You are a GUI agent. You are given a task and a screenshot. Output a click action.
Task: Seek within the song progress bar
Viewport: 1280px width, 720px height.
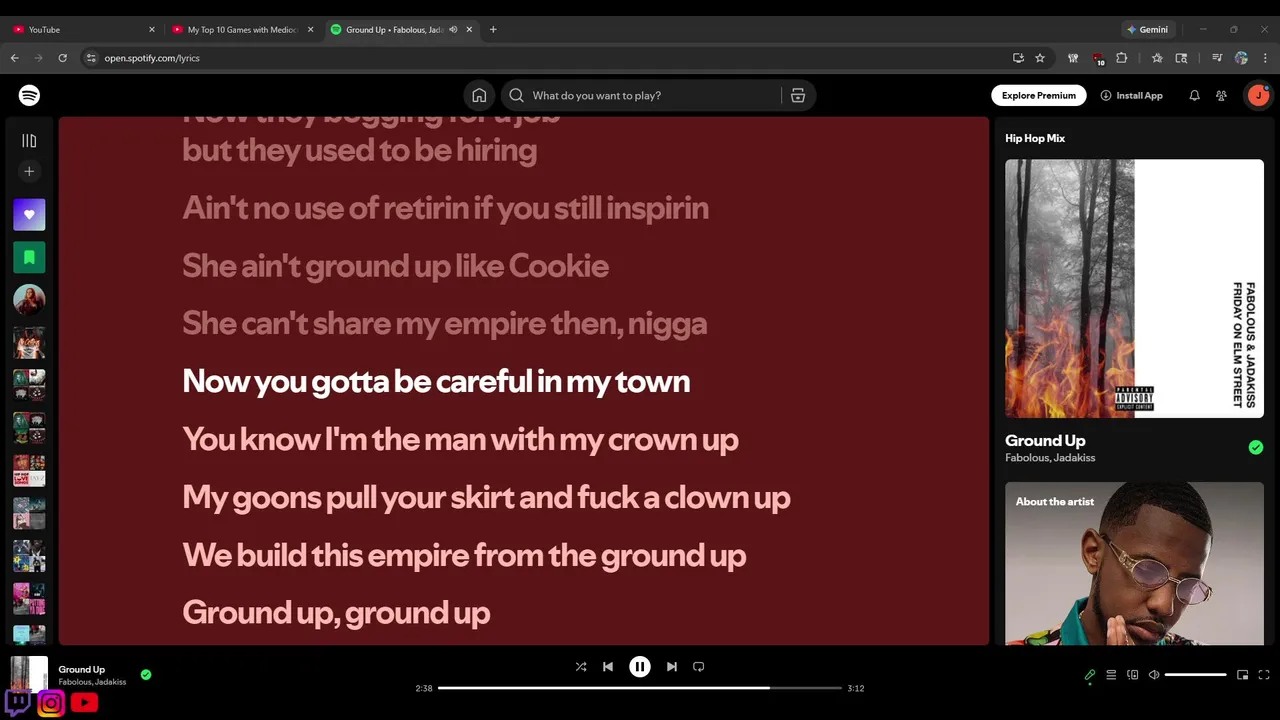pos(640,688)
